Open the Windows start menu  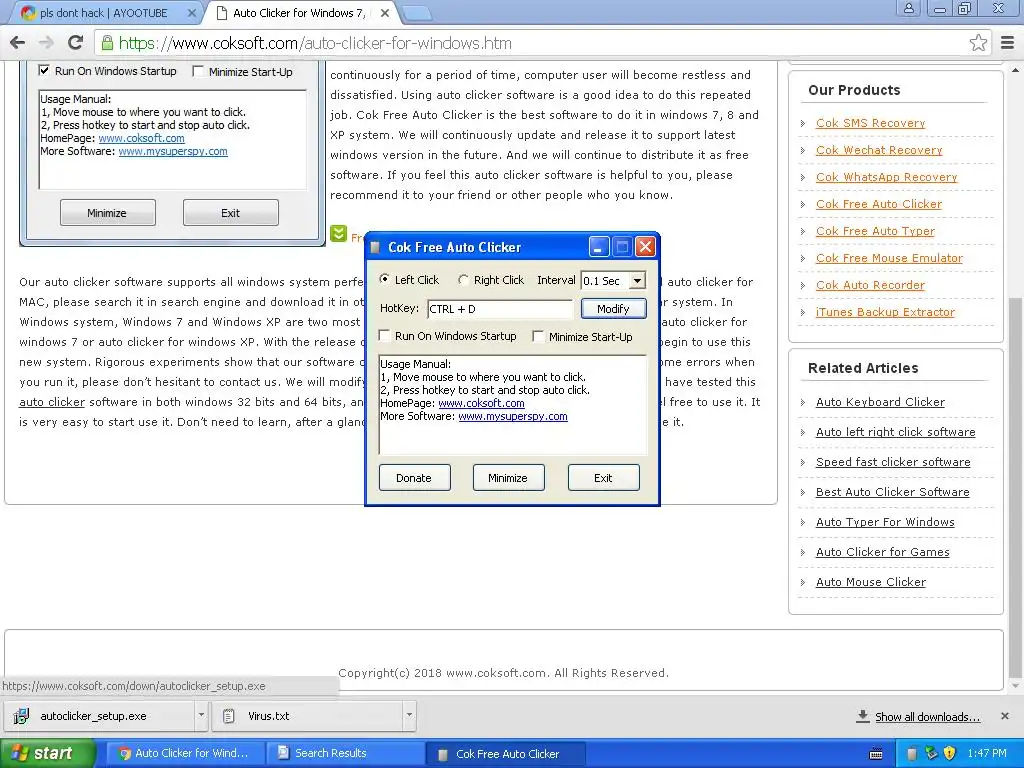pos(48,753)
